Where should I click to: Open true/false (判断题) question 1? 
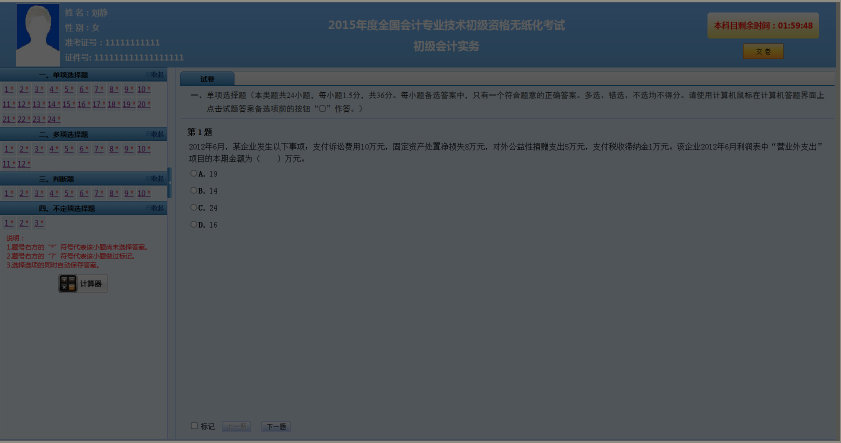pyautogui.click(x=9, y=194)
